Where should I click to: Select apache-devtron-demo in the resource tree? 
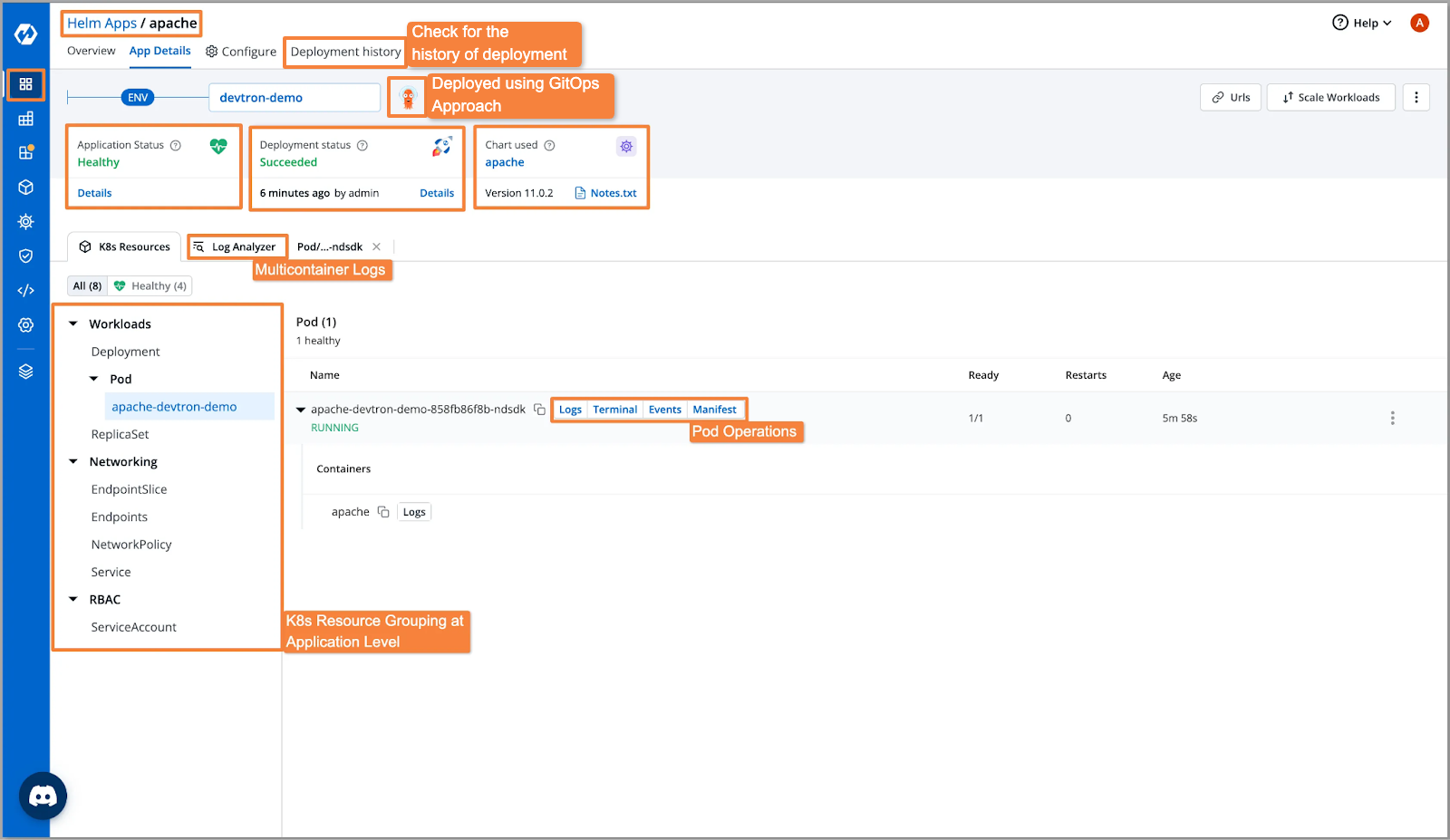pos(189,407)
